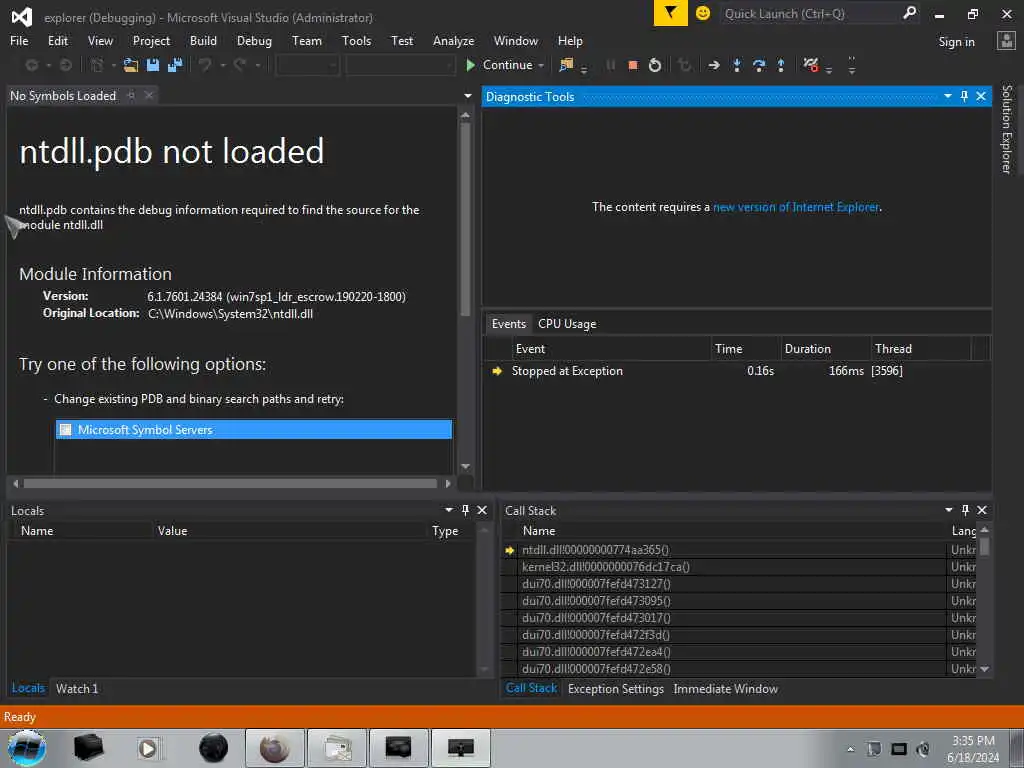Open the Test menu
Screen dimensions: 1024x768
tap(402, 40)
